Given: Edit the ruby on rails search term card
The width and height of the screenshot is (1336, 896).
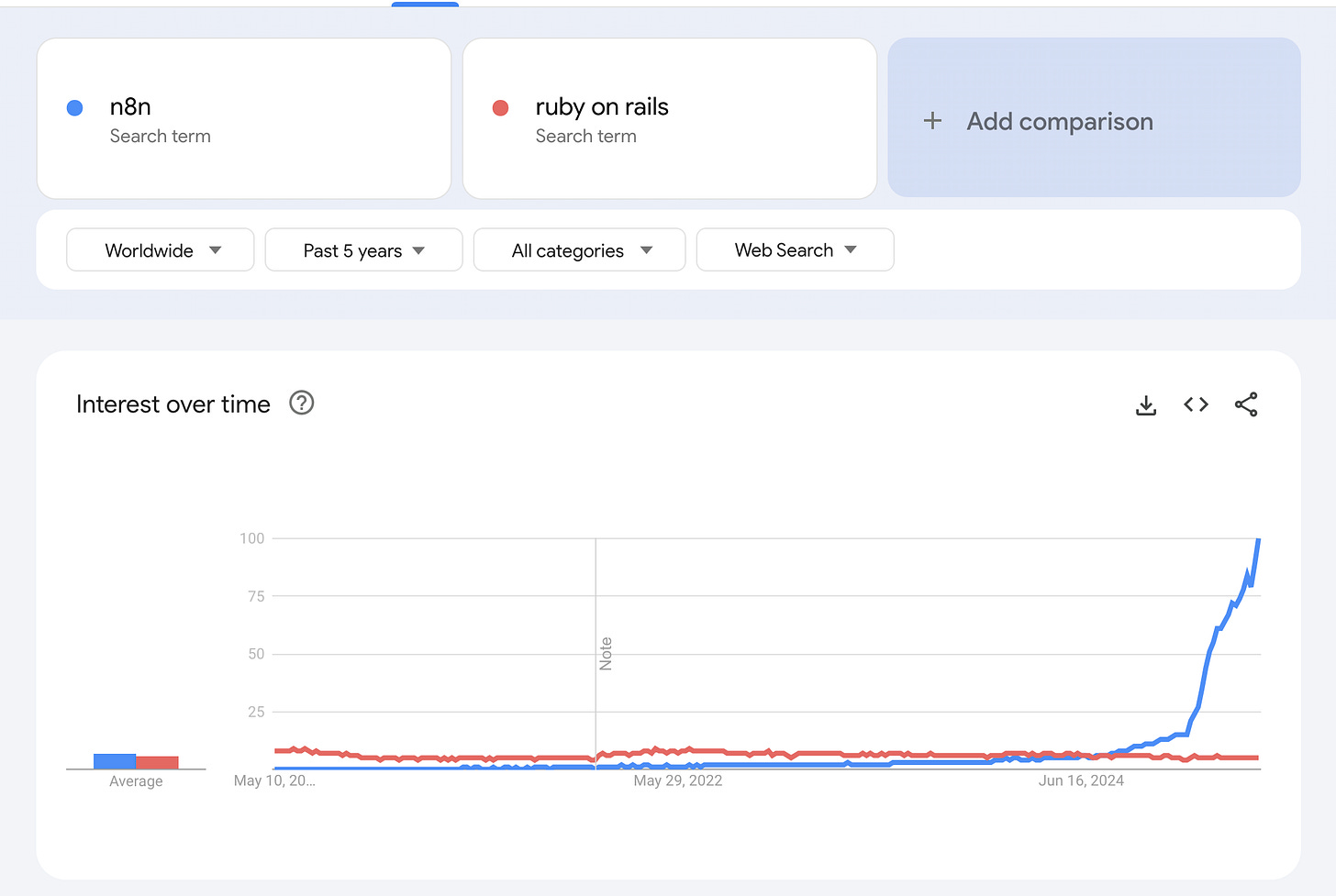Looking at the screenshot, I should (x=670, y=118).
